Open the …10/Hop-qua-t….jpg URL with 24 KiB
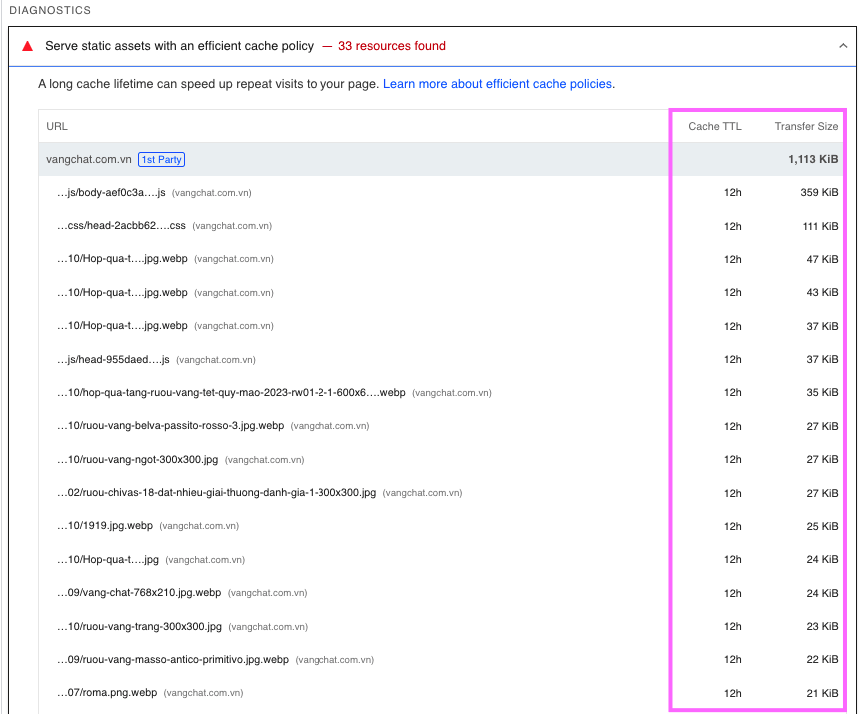This screenshot has width=863, height=714. tap(108, 560)
